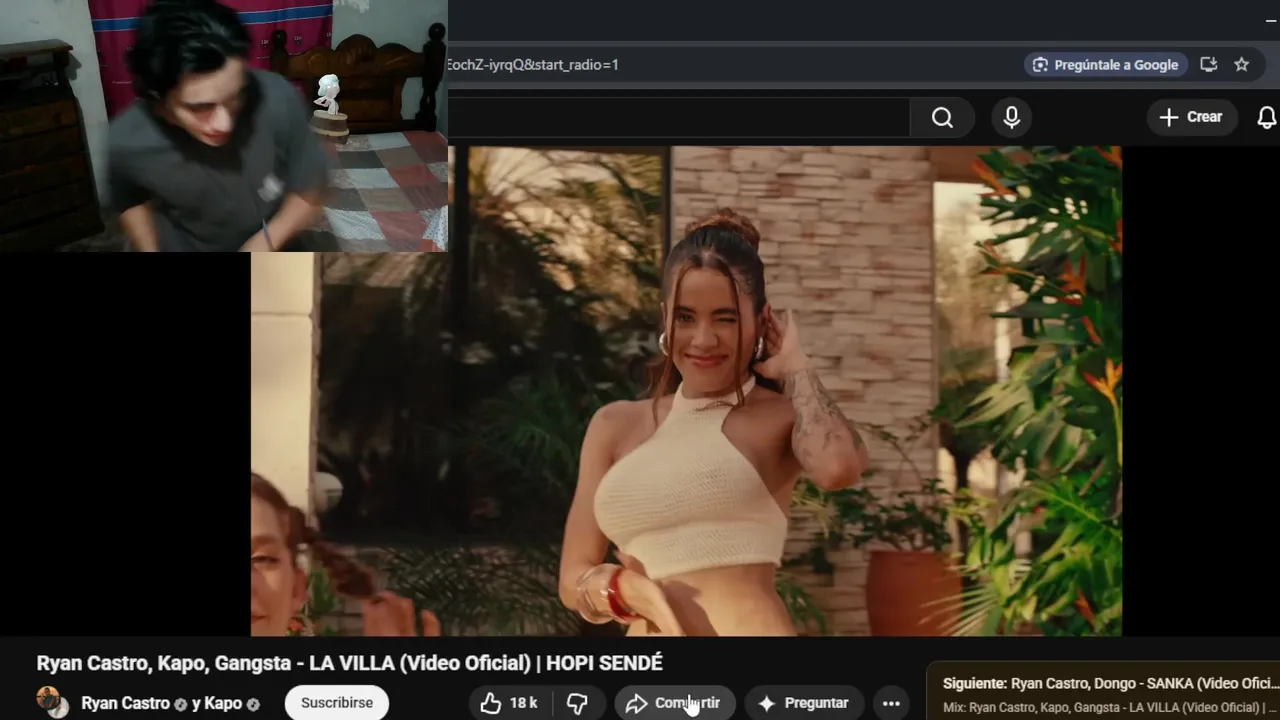Minimize the browser window
1280x720 pixels.
1271,19
